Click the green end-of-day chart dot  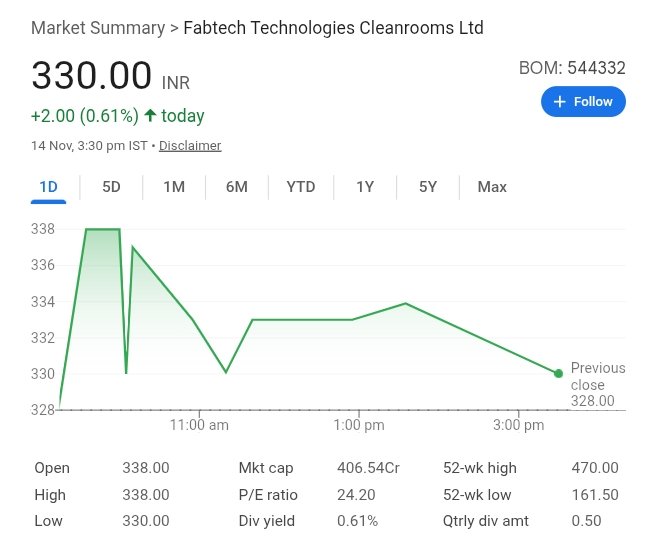(x=558, y=373)
